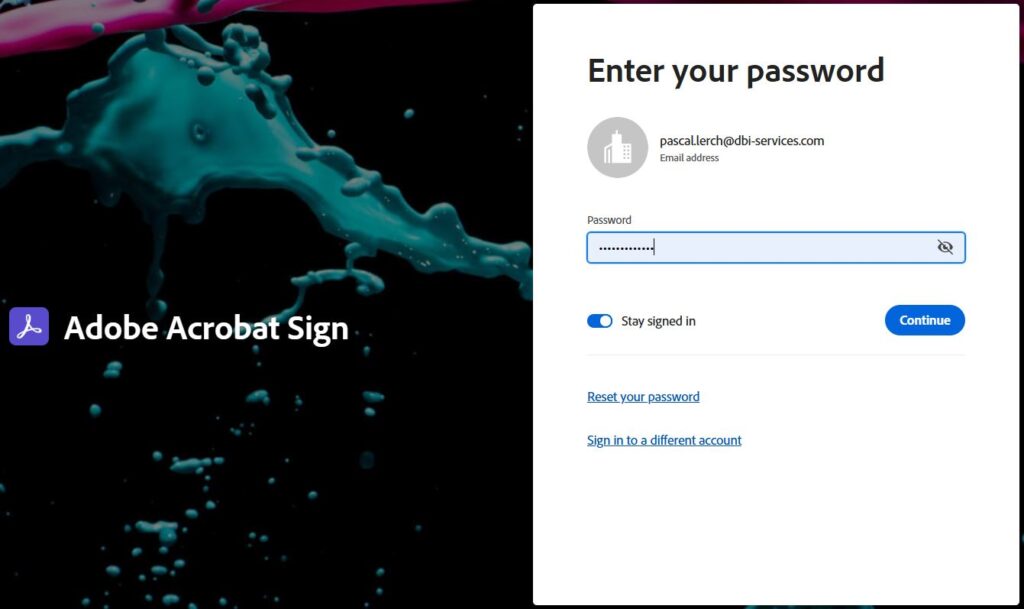The height and width of the screenshot is (609, 1024).
Task: Click the purple Acrobat Sign logo icon
Action: (29, 326)
